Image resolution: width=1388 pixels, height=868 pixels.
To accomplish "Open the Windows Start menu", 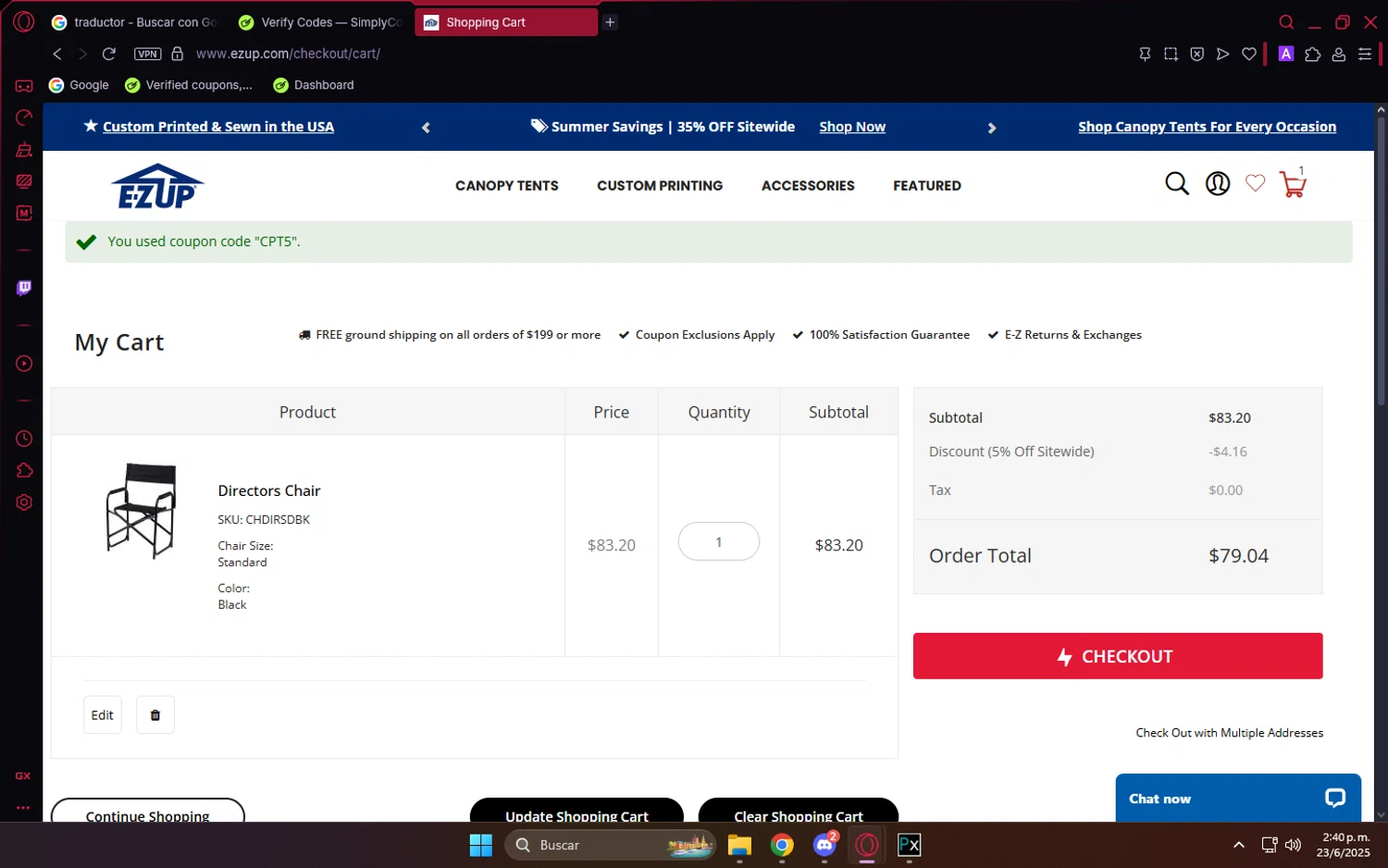I will (x=481, y=845).
